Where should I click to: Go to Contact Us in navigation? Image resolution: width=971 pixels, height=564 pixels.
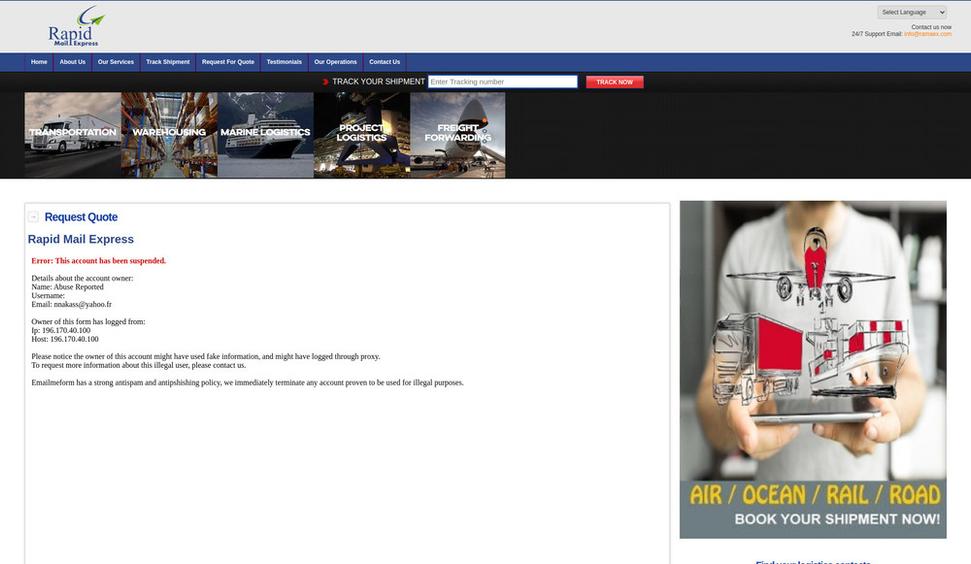tap(385, 62)
